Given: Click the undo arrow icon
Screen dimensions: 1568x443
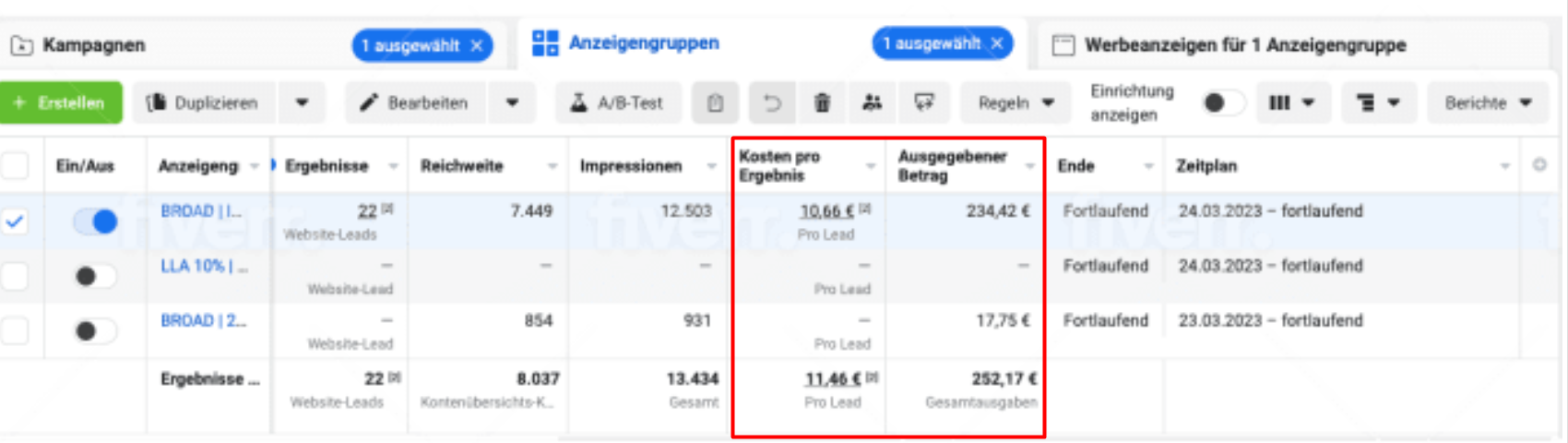Looking at the screenshot, I should pyautogui.click(x=772, y=103).
